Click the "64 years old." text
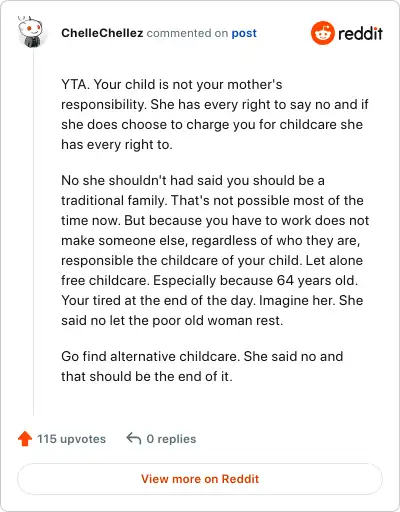 pyautogui.click(x=317, y=280)
